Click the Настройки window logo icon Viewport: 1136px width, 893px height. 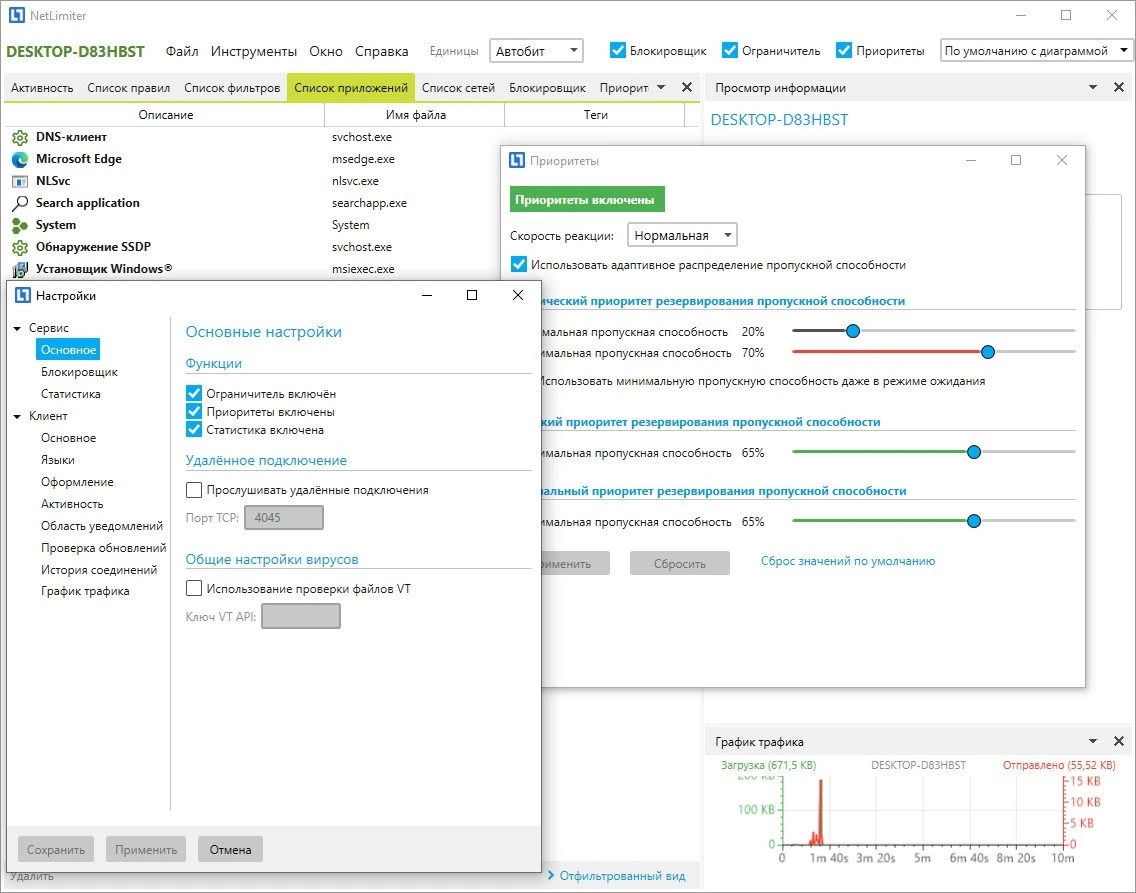coord(22,295)
